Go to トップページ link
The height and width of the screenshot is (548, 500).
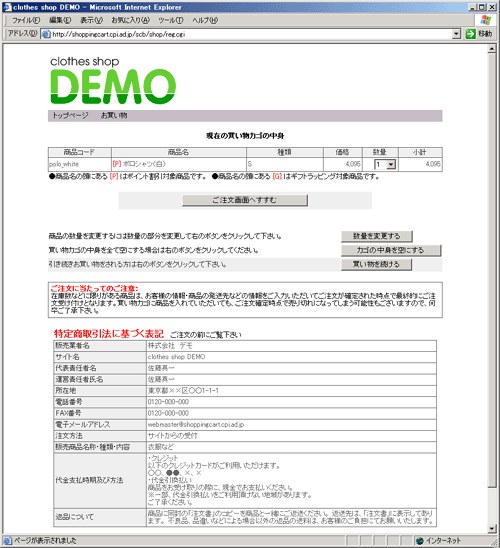pyautogui.click(x=70, y=115)
